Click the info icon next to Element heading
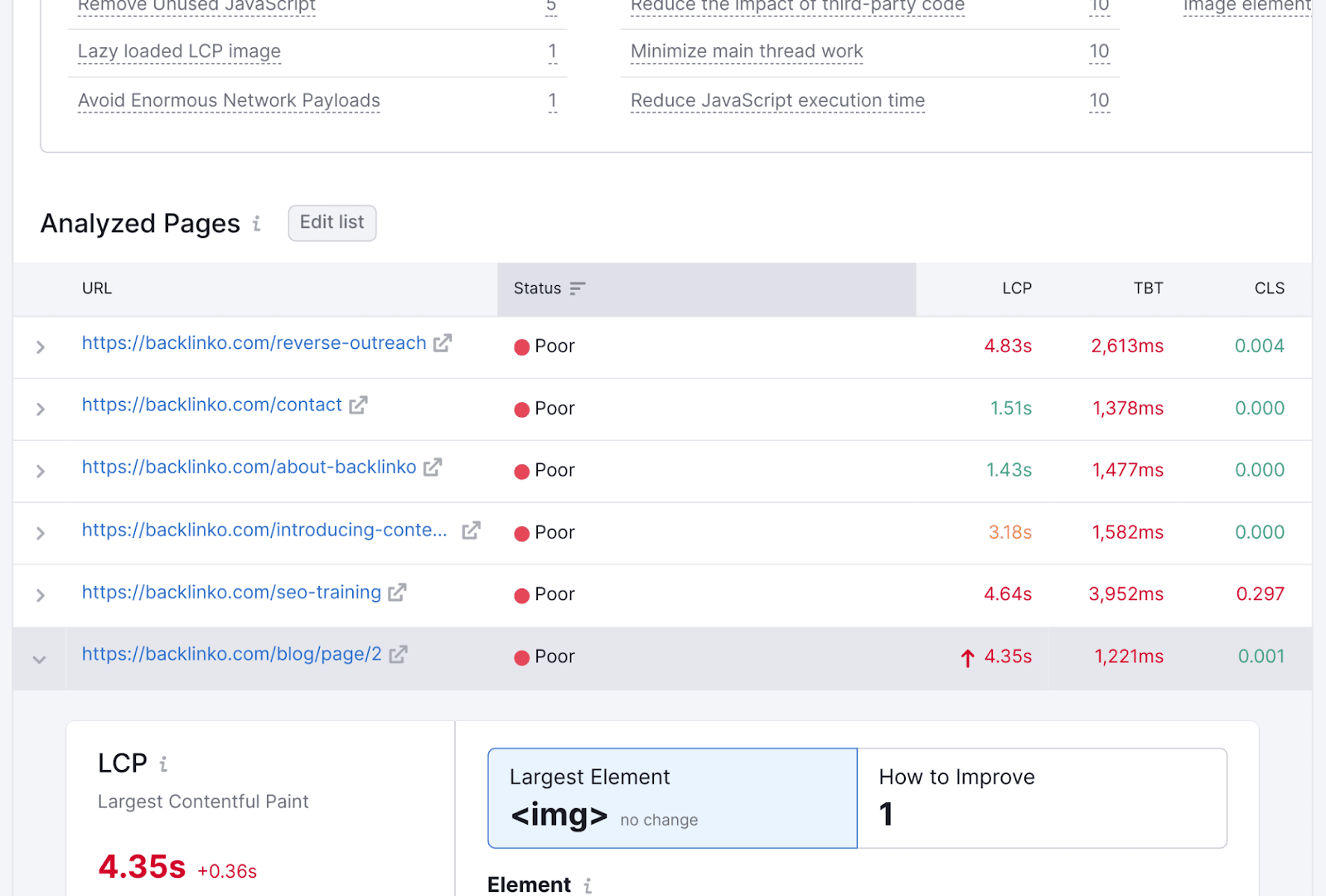Viewport: 1326px width, 896px height. pos(588,886)
